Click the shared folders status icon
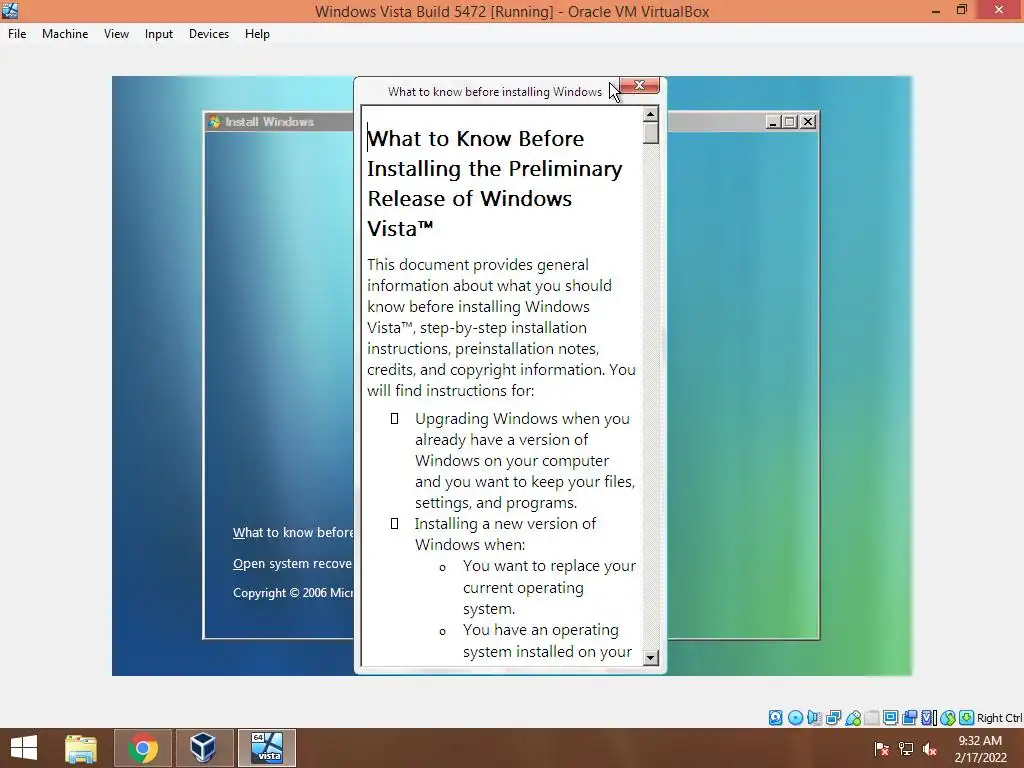The image size is (1024, 768). coord(872,718)
